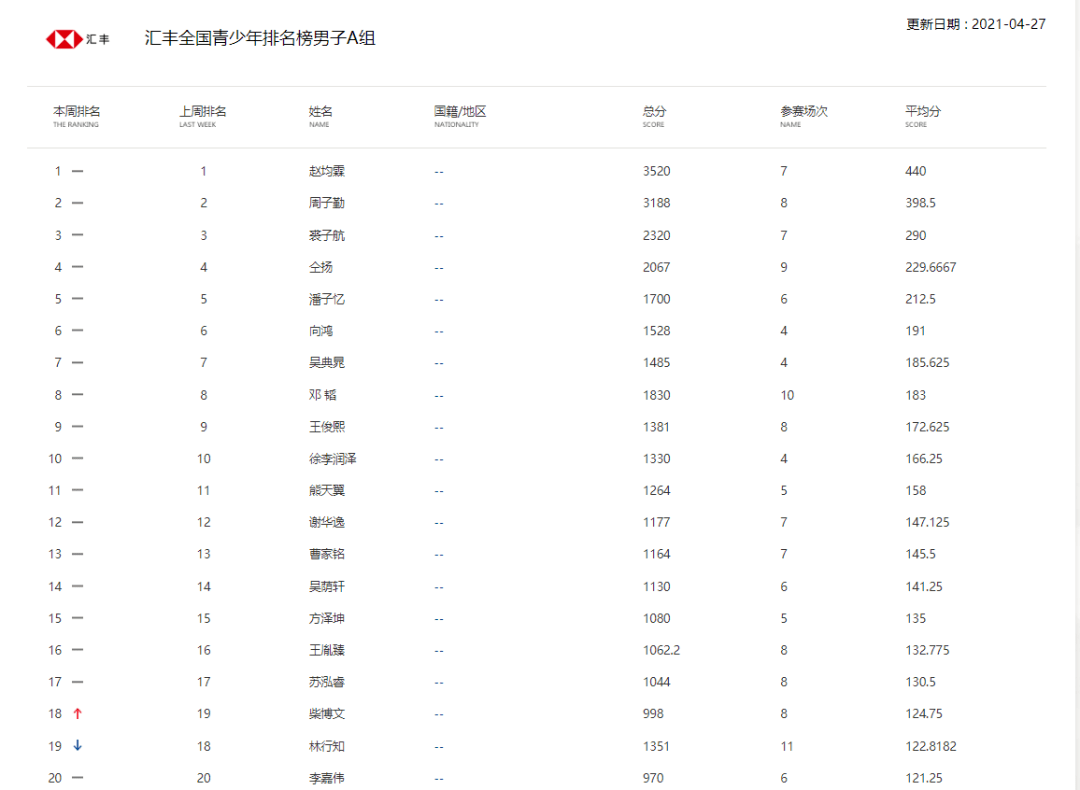Screen dimensions: 1080x790
Task: Click the HSBC hexagon logo
Action: pyautogui.click(x=63, y=39)
